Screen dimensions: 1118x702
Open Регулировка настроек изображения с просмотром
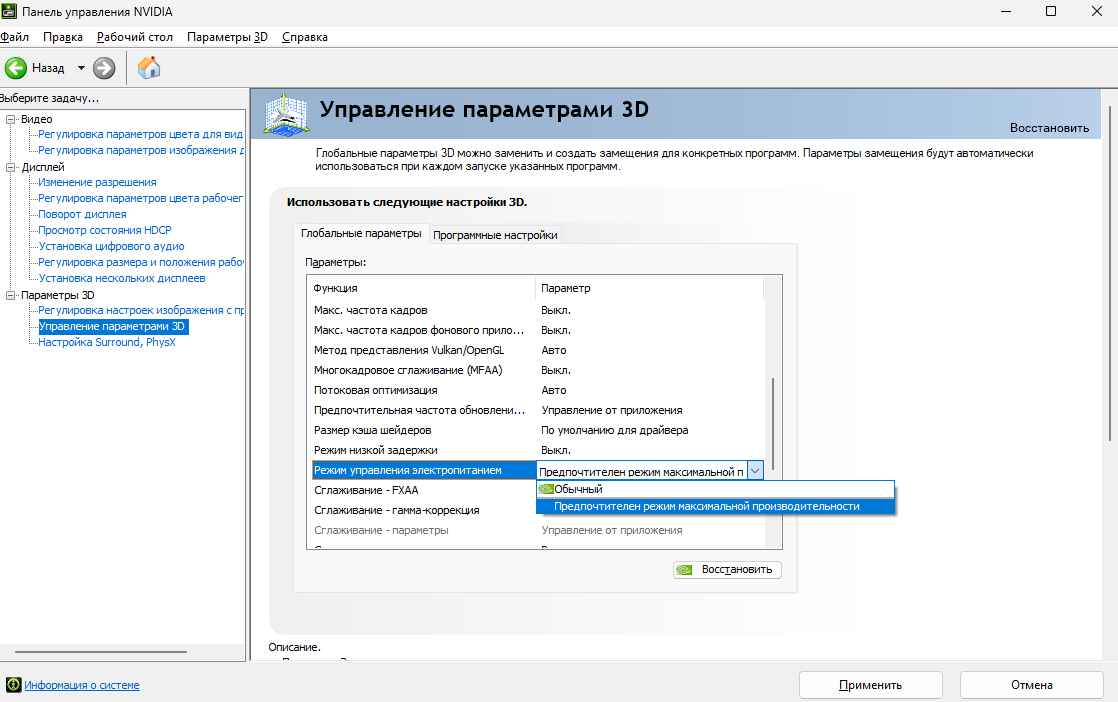pyautogui.click(x=141, y=310)
